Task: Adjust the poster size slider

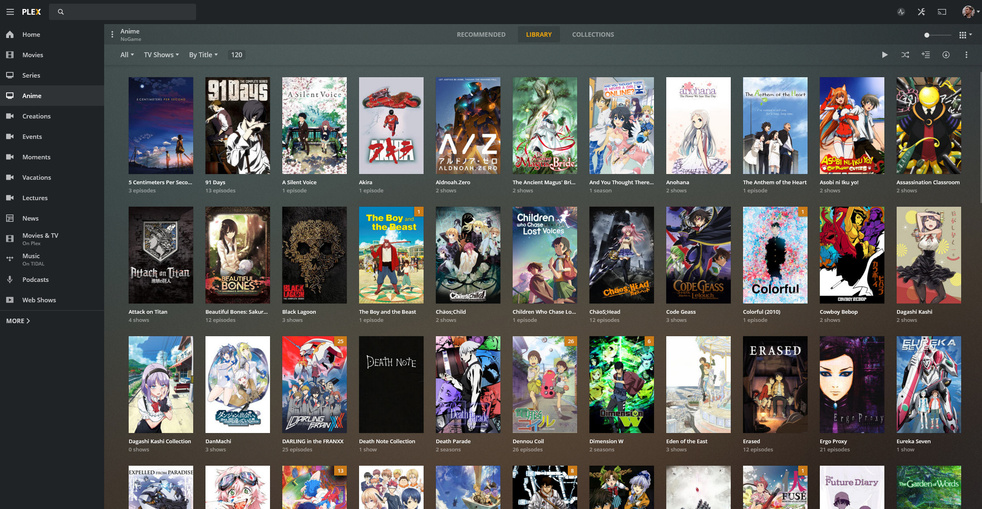Action: (x=936, y=35)
